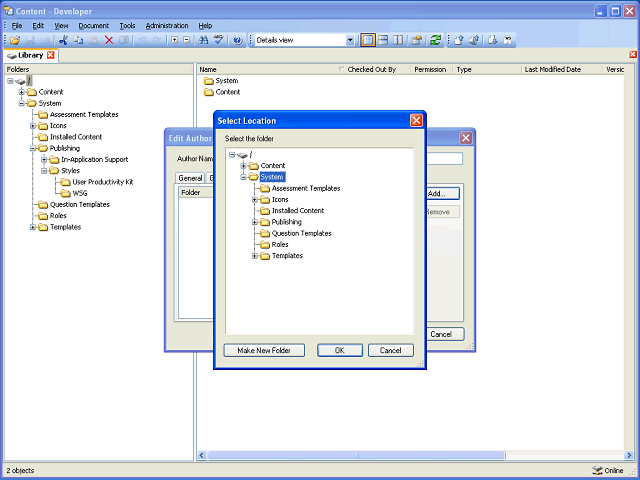Image resolution: width=640 pixels, height=480 pixels.
Task: Expand Icons in Select Location tree
Action: pyautogui.click(x=255, y=200)
